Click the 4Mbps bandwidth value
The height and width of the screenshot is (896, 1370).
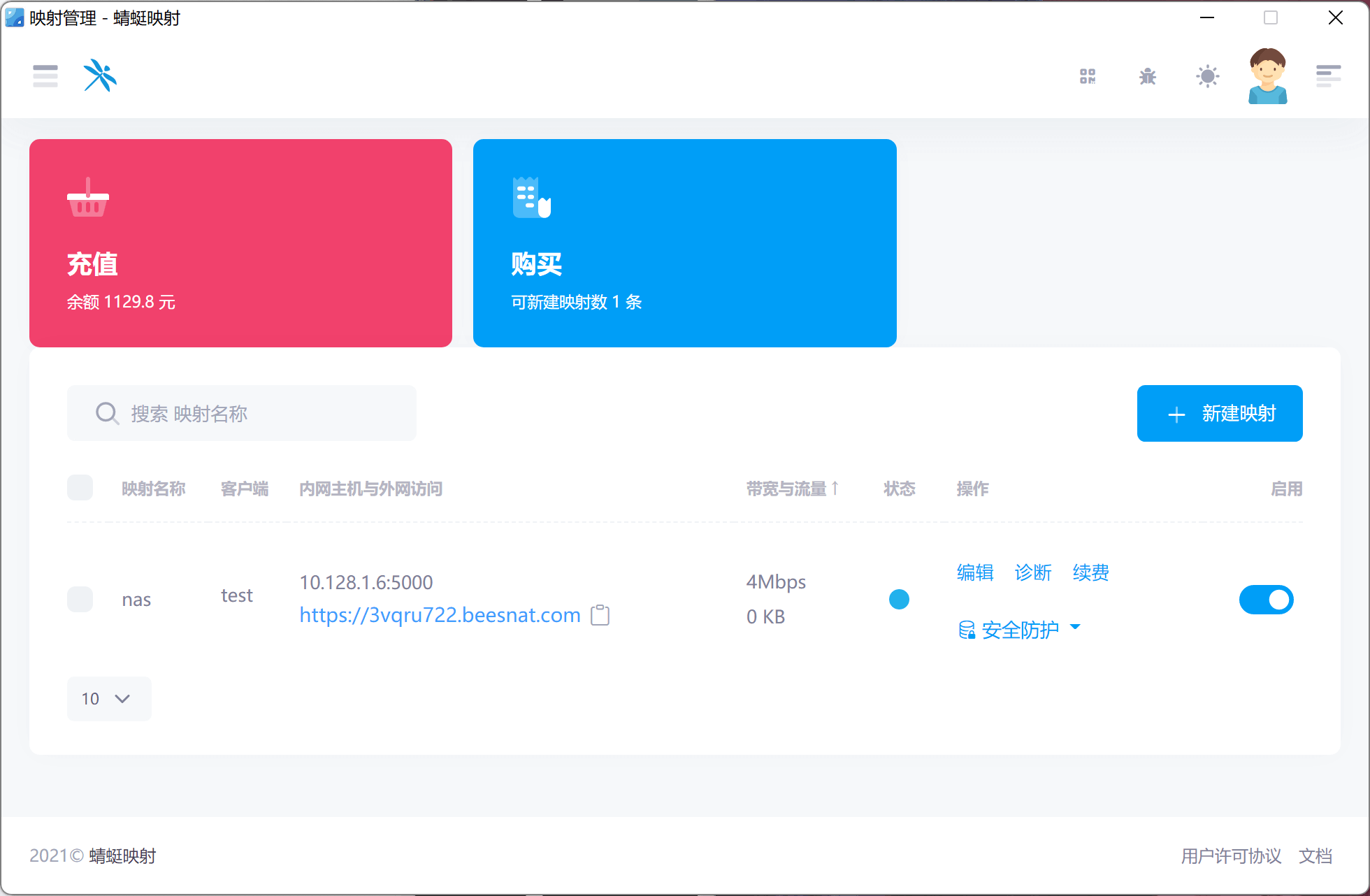pyautogui.click(x=776, y=582)
